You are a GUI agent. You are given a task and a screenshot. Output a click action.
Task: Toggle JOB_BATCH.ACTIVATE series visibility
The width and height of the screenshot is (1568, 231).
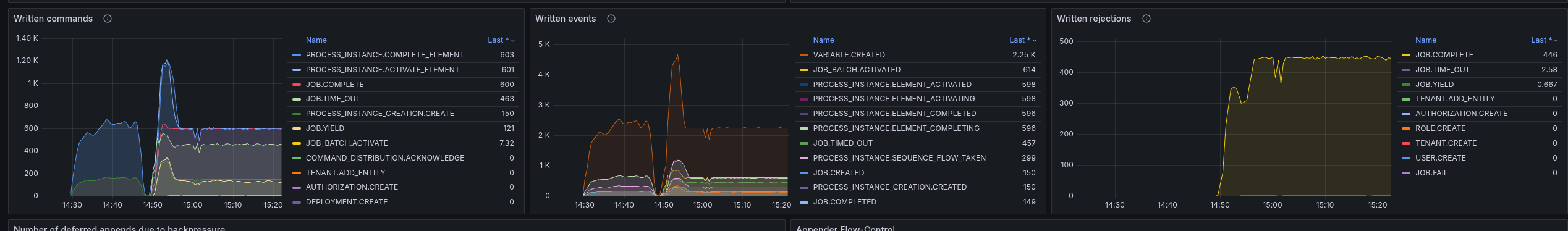347,143
